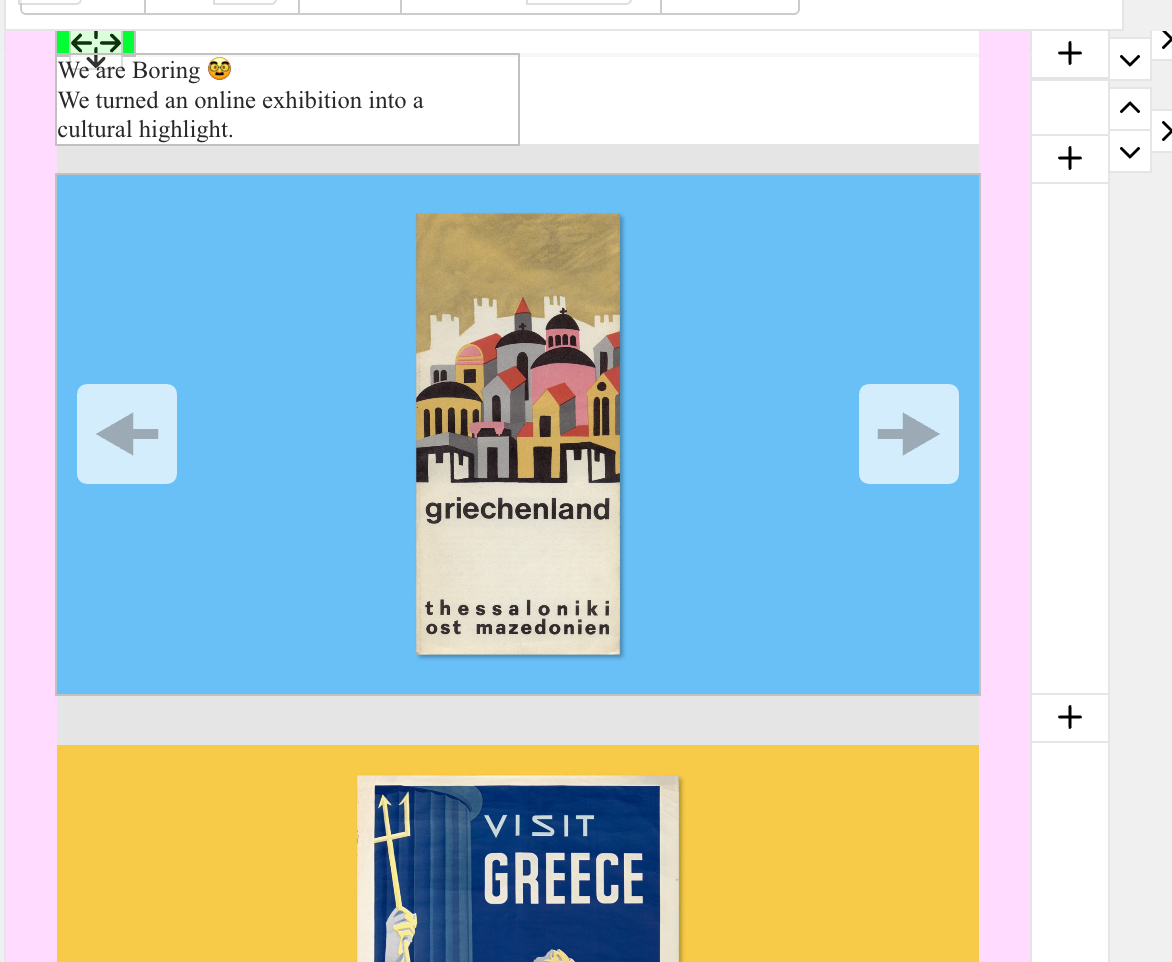
Task: Click the chevron-up icon to move section up
Action: click(x=1129, y=107)
